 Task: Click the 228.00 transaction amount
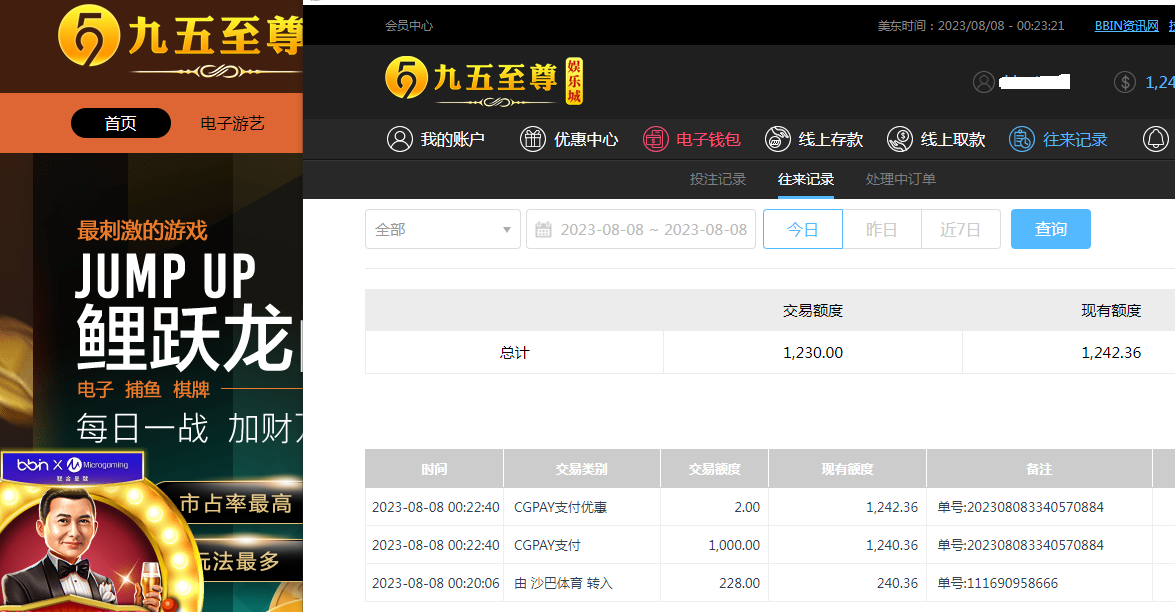[x=740, y=583]
